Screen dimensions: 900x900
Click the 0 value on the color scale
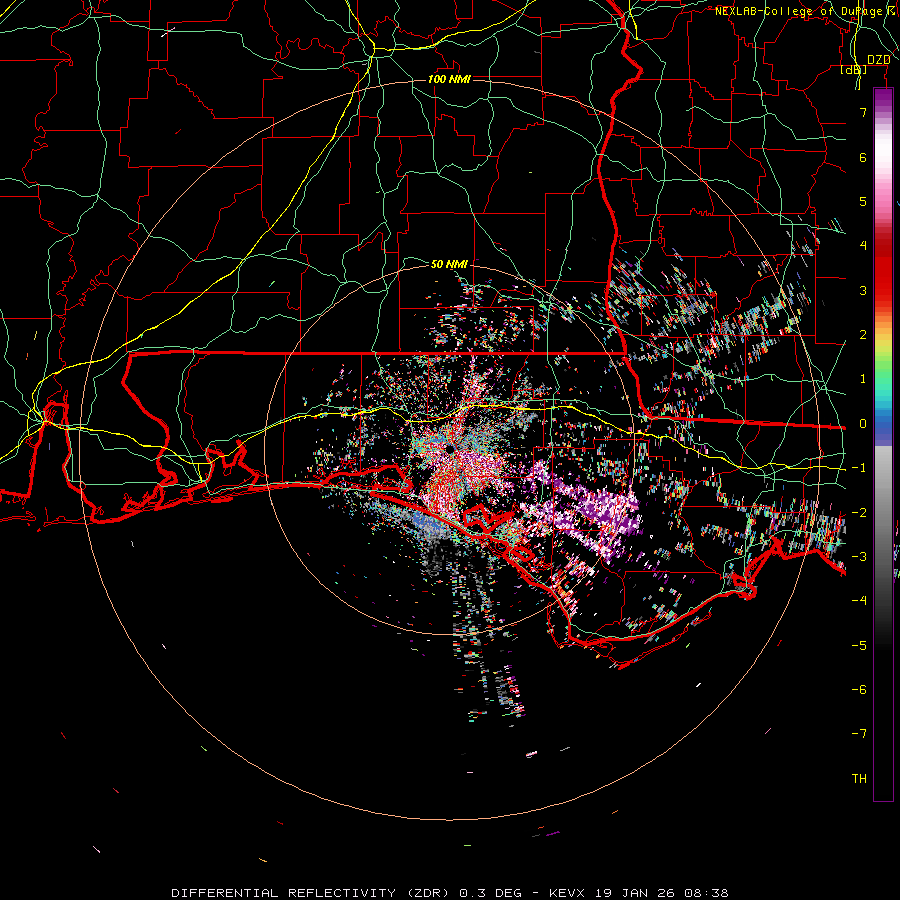pyautogui.click(x=863, y=424)
